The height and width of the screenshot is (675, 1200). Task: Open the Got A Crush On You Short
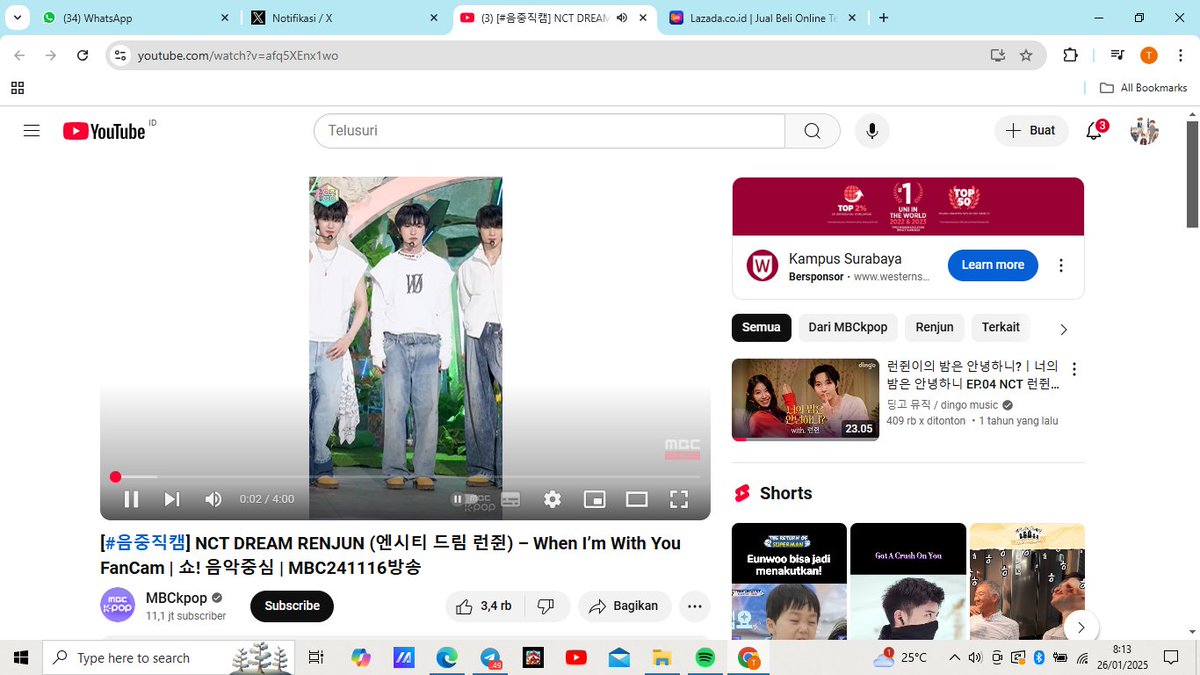pos(908,581)
